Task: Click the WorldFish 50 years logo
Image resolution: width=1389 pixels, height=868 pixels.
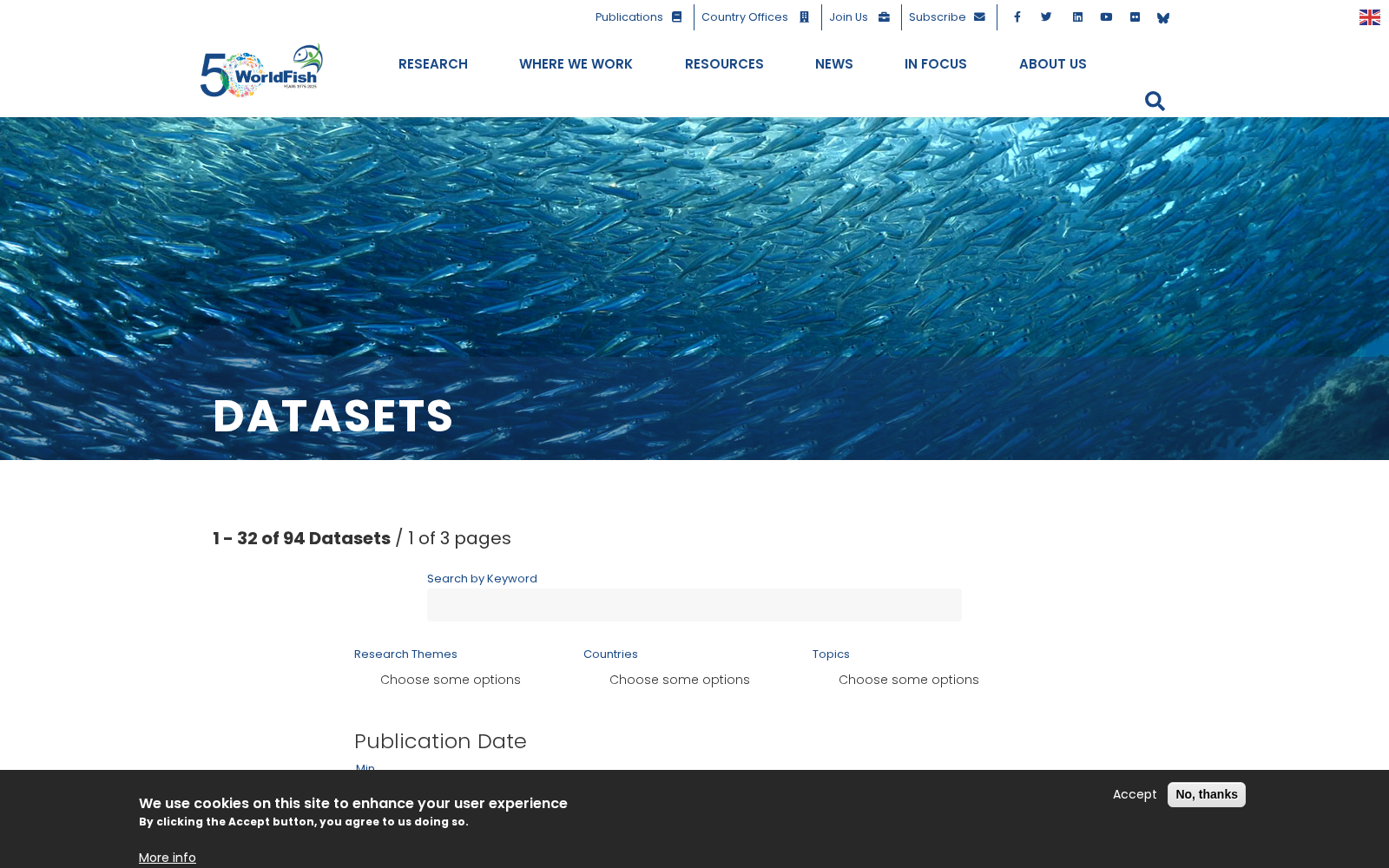Action: click(261, 70)
